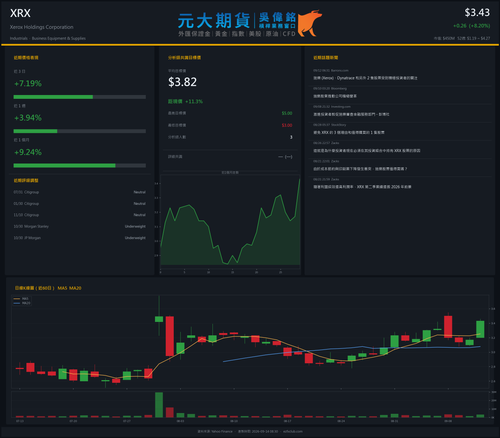Click the +9.24% one-month performance value

coord(28,152)
